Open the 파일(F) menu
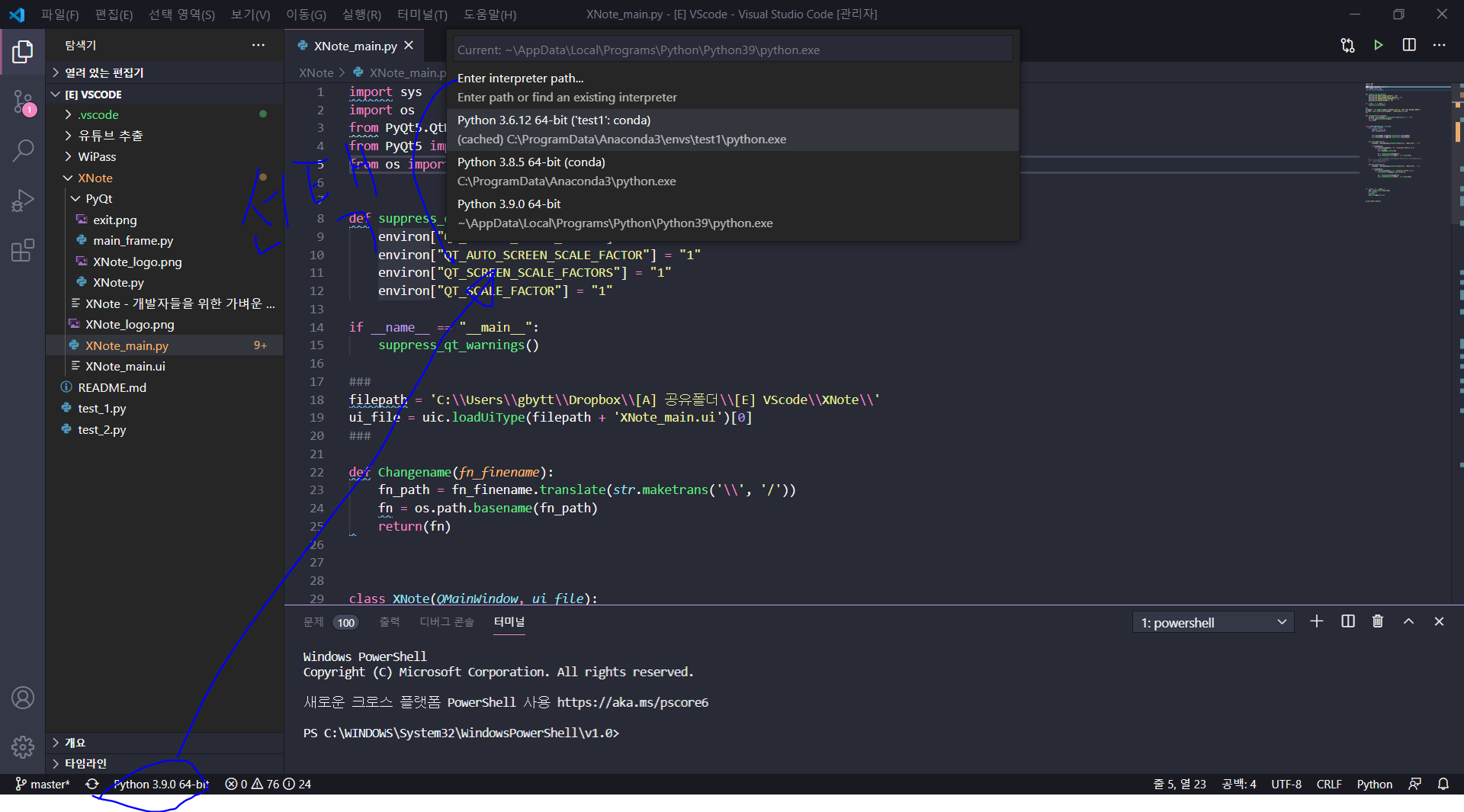Screen dimensions: 1464x812 point(59,14)
